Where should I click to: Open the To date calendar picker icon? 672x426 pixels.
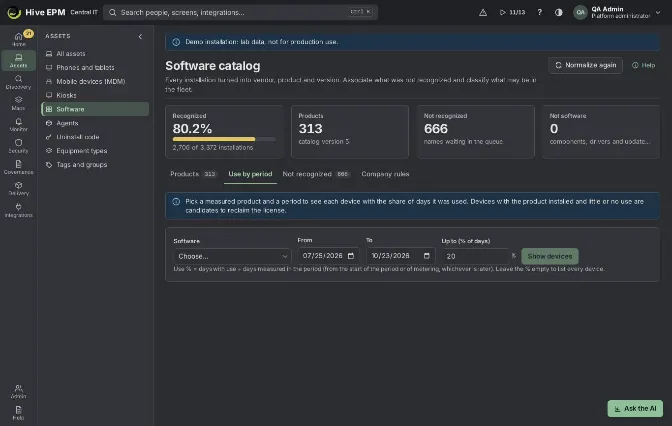coord(426,256)
